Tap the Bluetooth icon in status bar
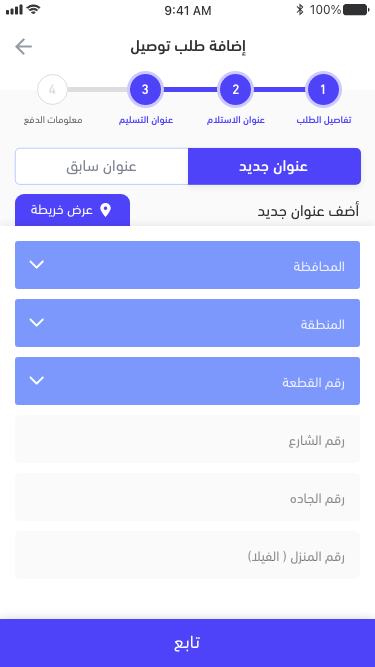The width and height of the screenshot is (375, 667). click(300, 10)
